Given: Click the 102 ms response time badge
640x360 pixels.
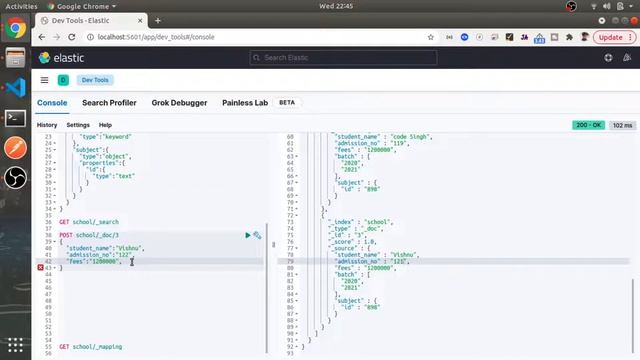Looking at the screenshot, I should pos(622,125).
